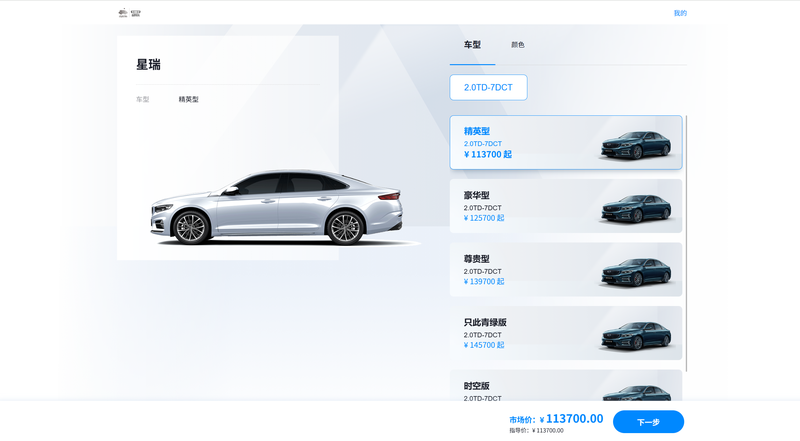800x441 pixels.
Task: Click the Geely logo in the header
Action: [129, 13]
